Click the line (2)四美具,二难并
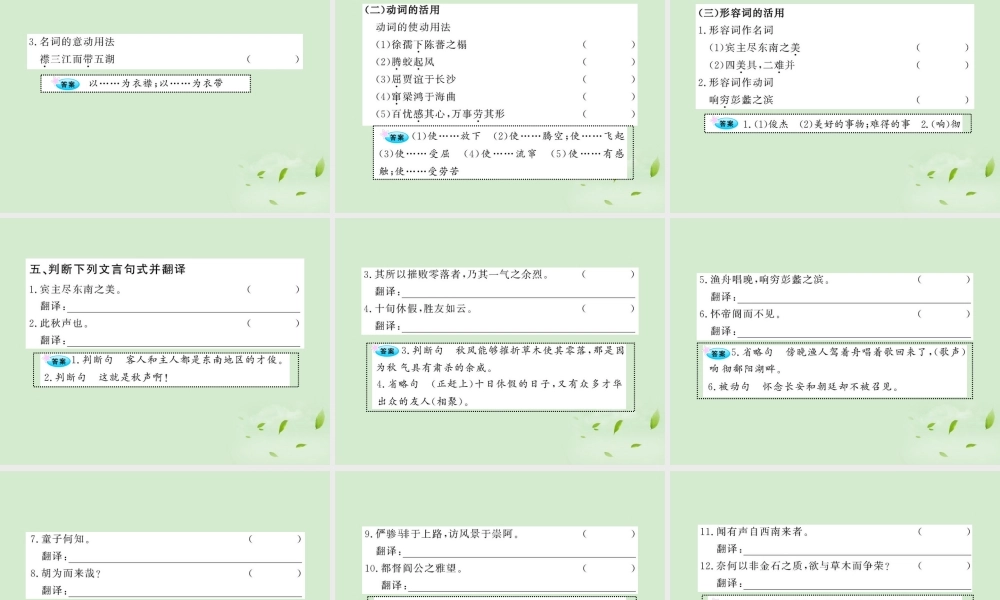 click(752, 64)
